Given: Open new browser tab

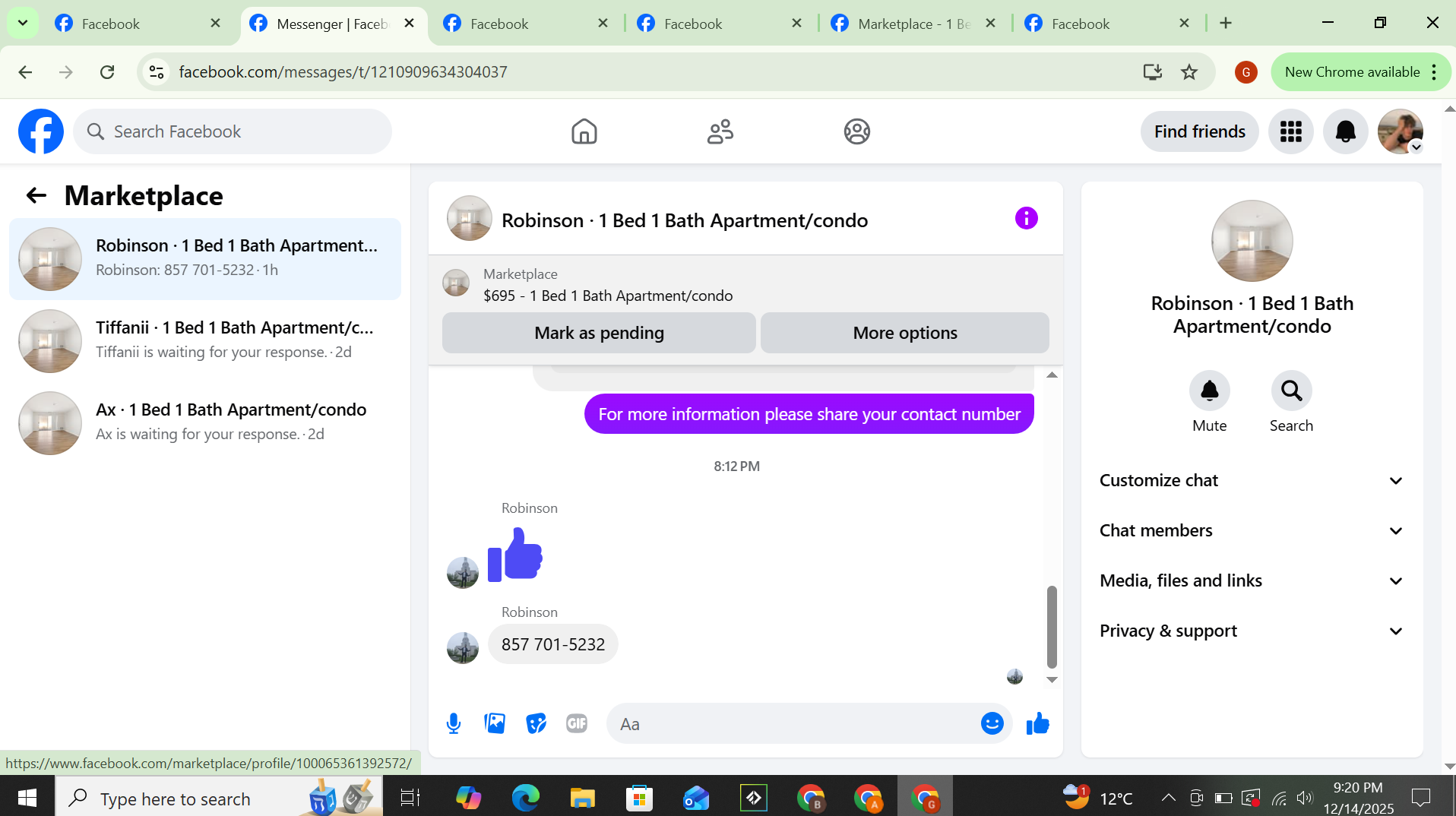Looking at the screenshot, I should pos(1226,24).
